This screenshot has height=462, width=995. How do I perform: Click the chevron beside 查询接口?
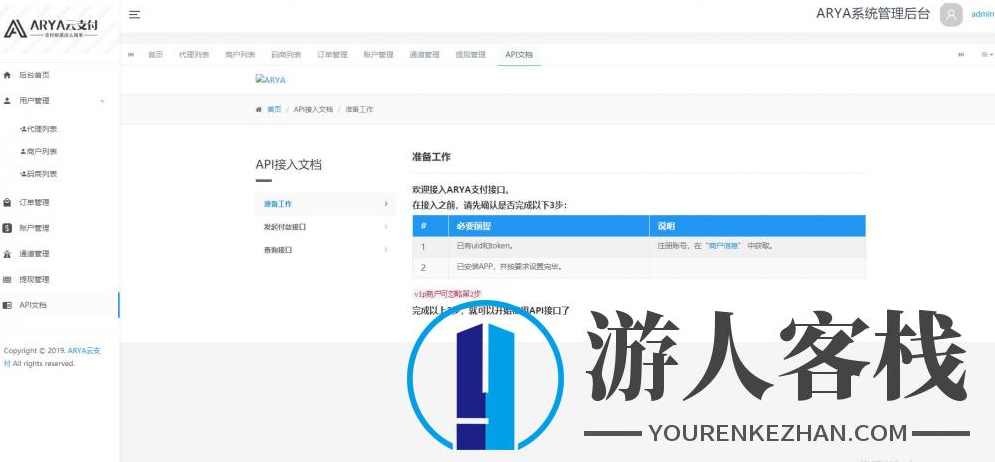(386, 249)
